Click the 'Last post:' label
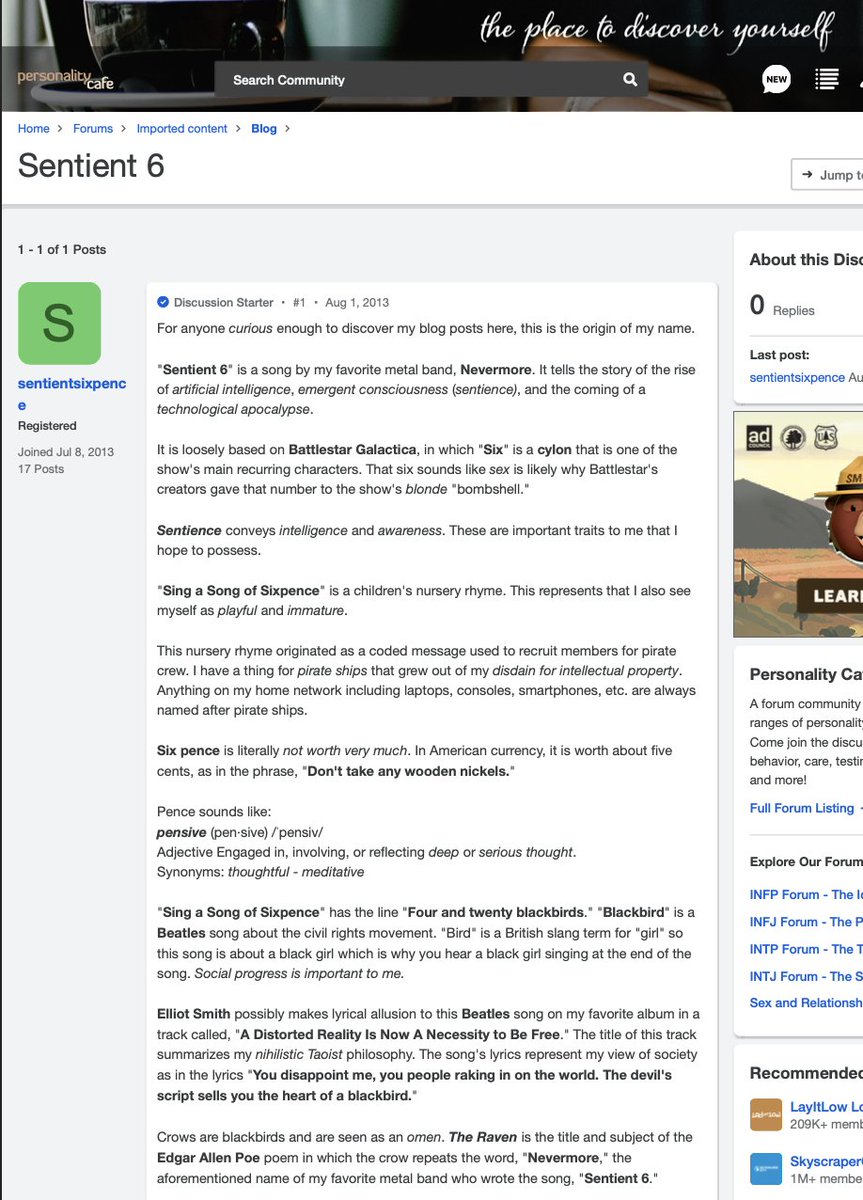This screenshot has width=863, height=1200. point(780,355)
